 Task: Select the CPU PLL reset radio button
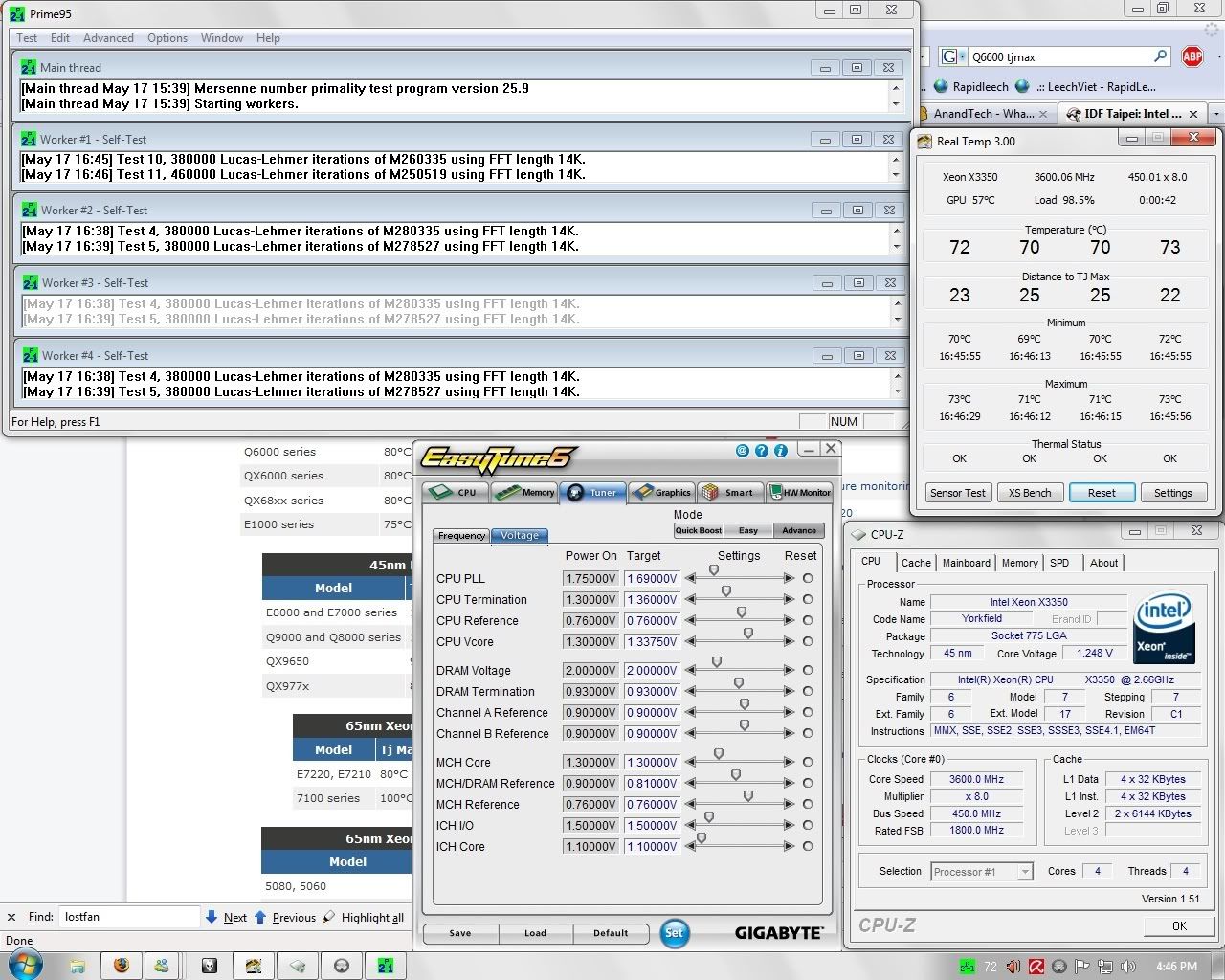coord(808,578)
